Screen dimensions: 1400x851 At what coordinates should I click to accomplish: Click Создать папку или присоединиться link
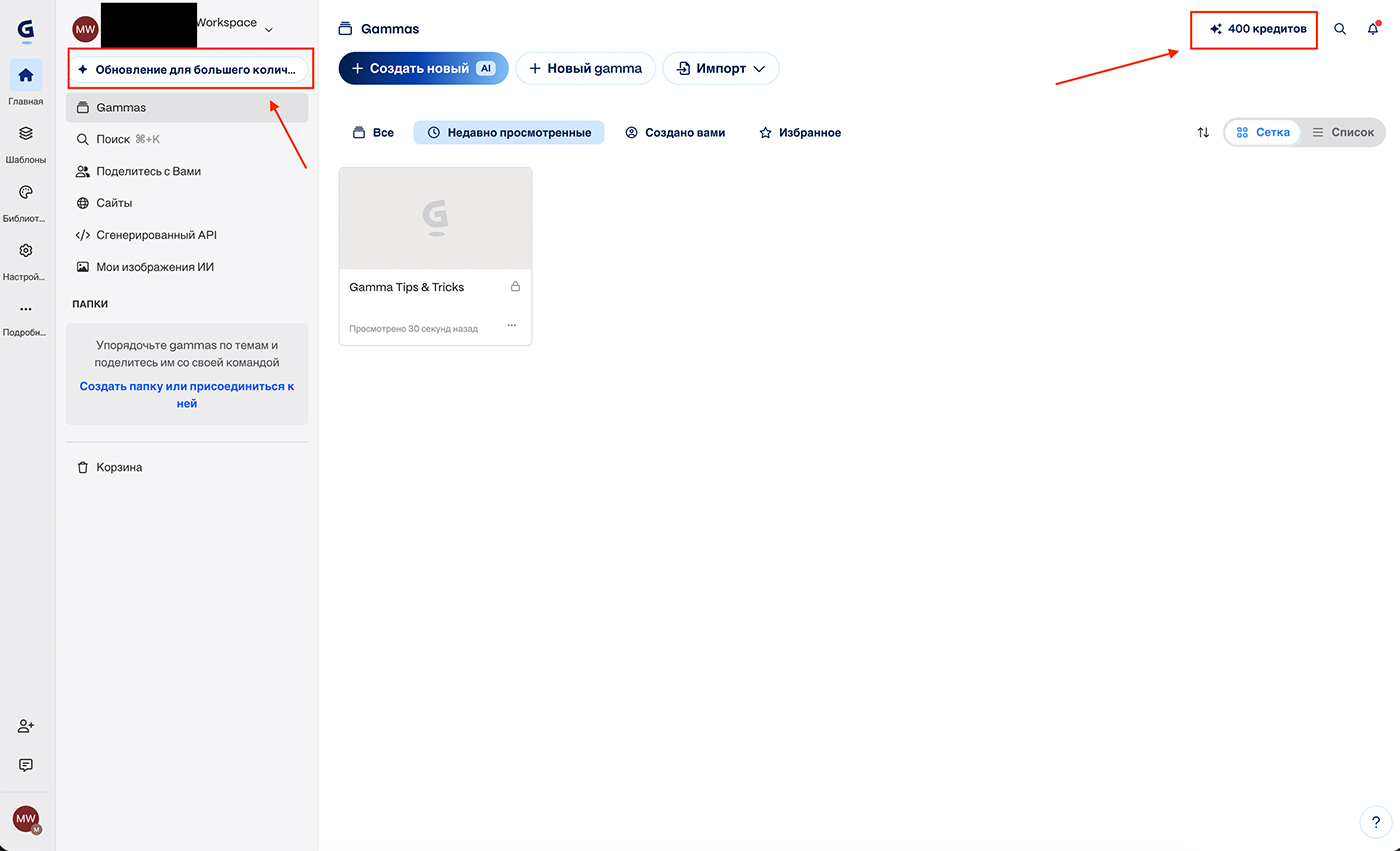click(x=187, y=395)
